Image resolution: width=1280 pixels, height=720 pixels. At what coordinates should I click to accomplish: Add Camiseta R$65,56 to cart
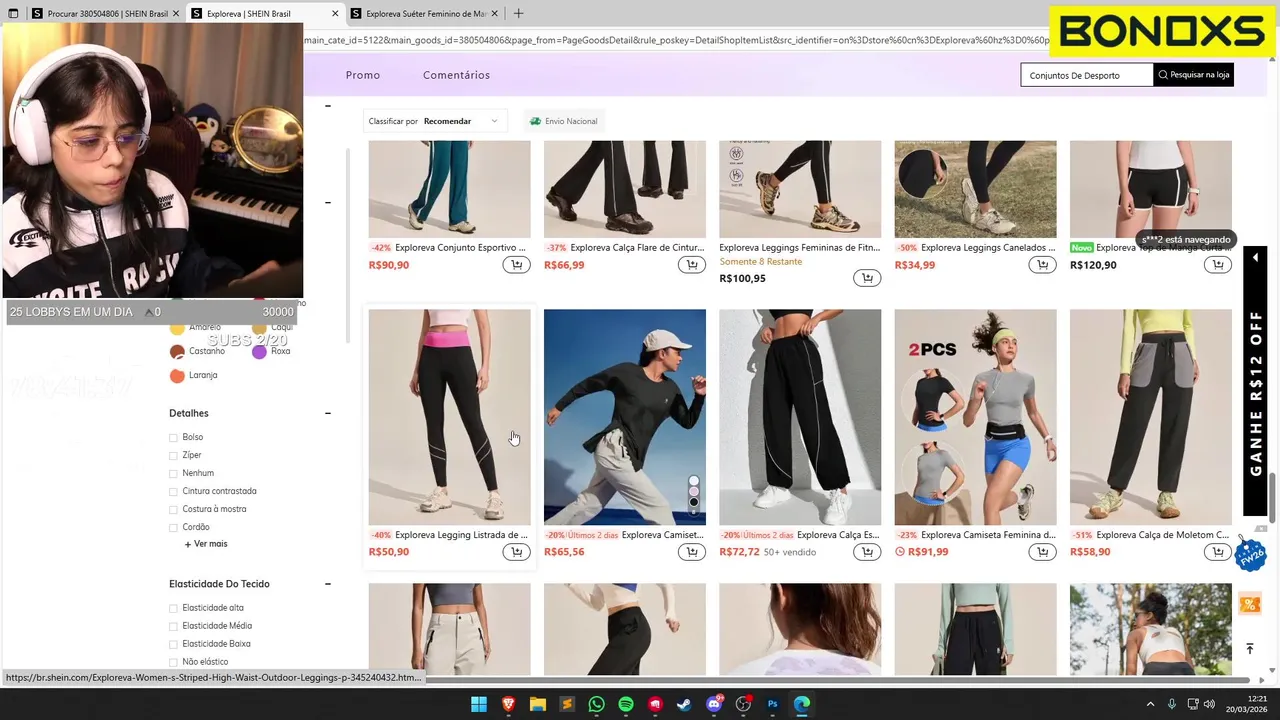click(691, 552)
